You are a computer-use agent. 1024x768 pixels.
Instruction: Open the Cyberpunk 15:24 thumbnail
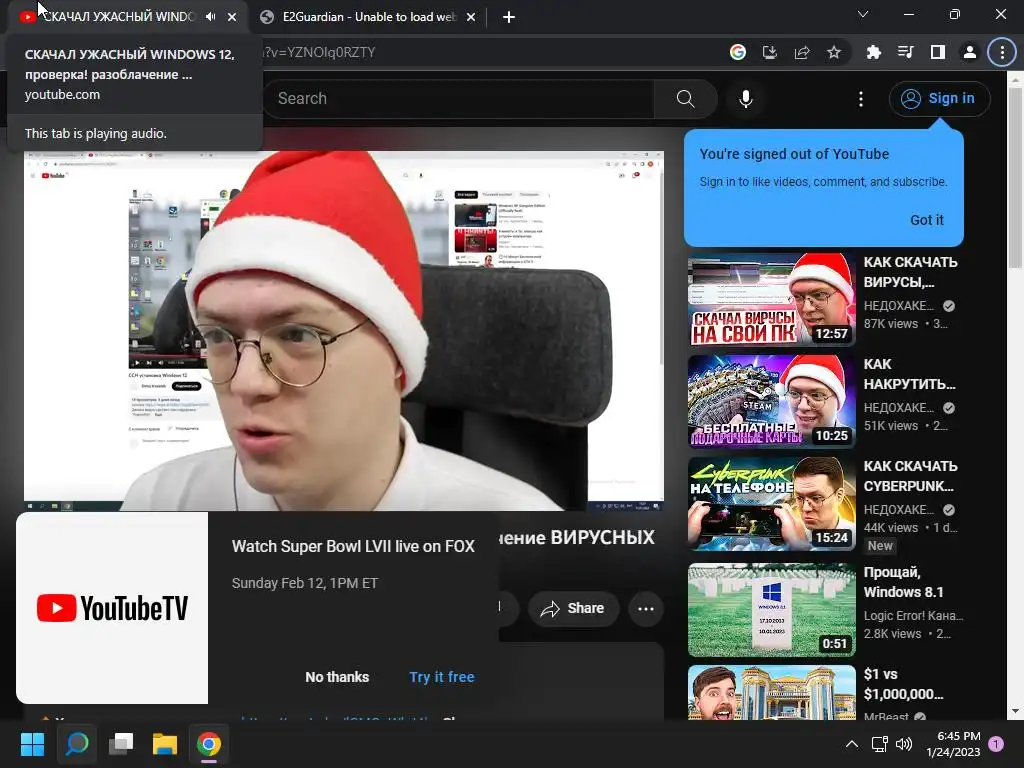click(x=771, y=504)
